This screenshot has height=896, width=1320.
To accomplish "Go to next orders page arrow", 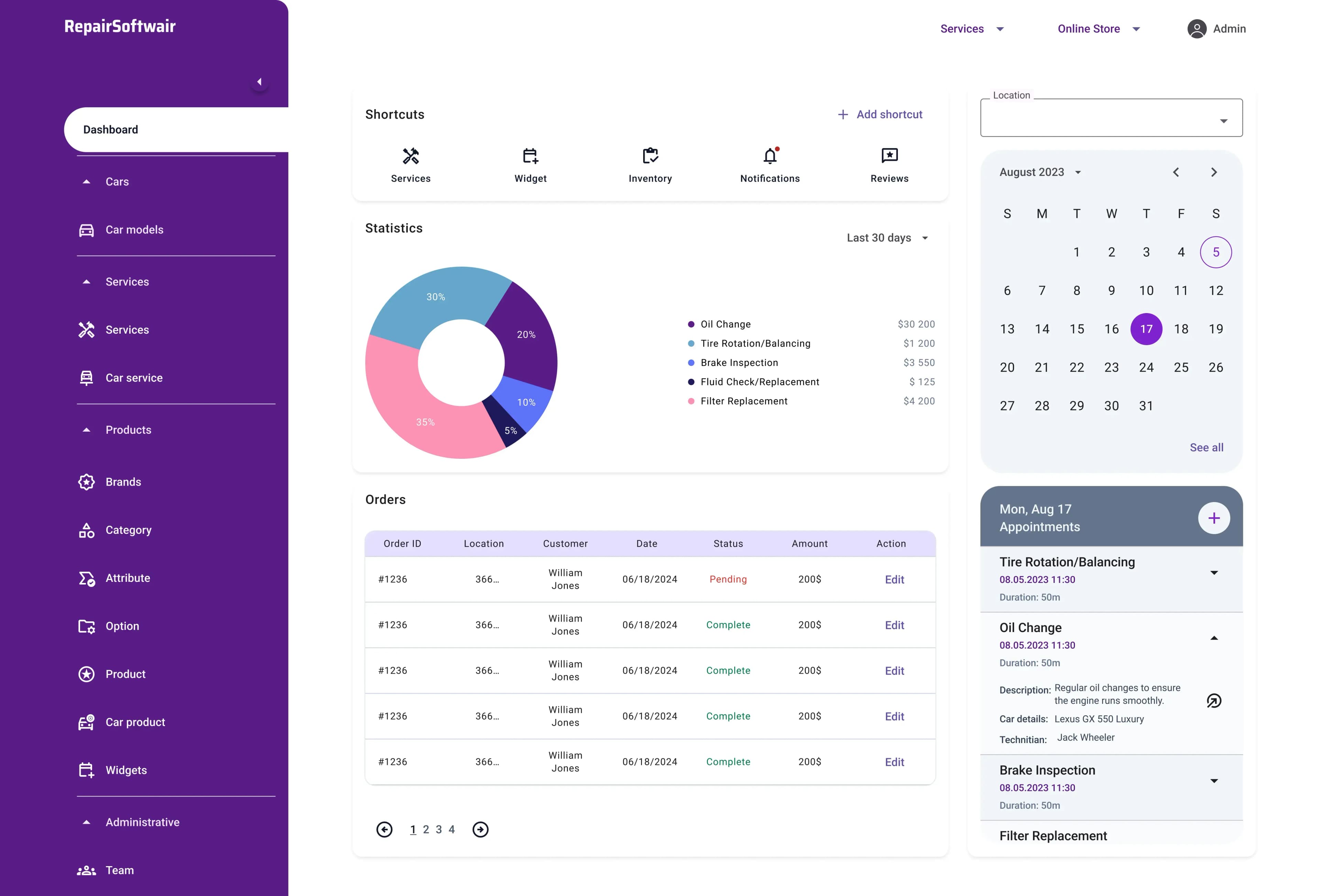I will 480,830.
